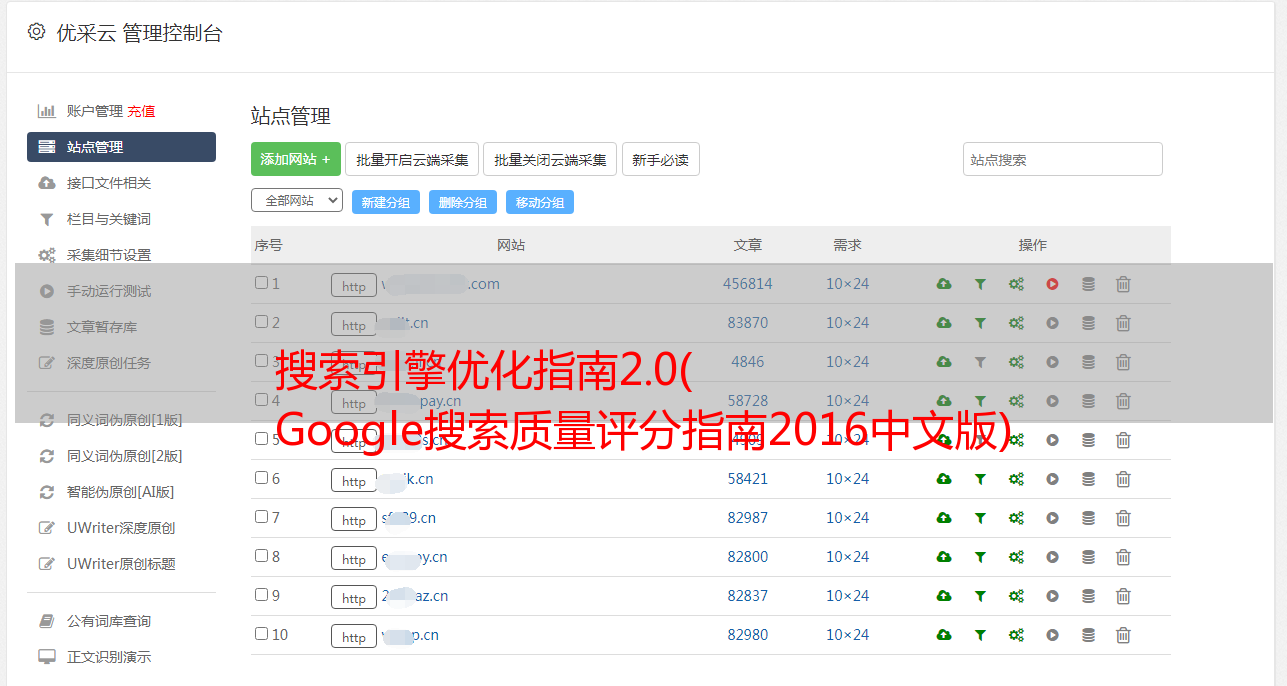
Task: Open 公有词库查询 sidebar item
Action: [109, 621]
